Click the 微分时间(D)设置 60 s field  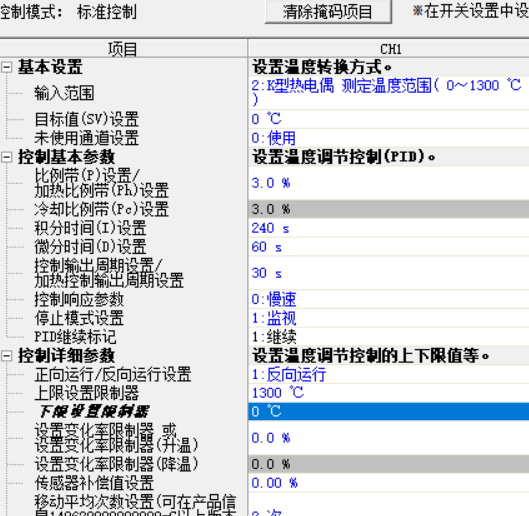tap(389, 247)
